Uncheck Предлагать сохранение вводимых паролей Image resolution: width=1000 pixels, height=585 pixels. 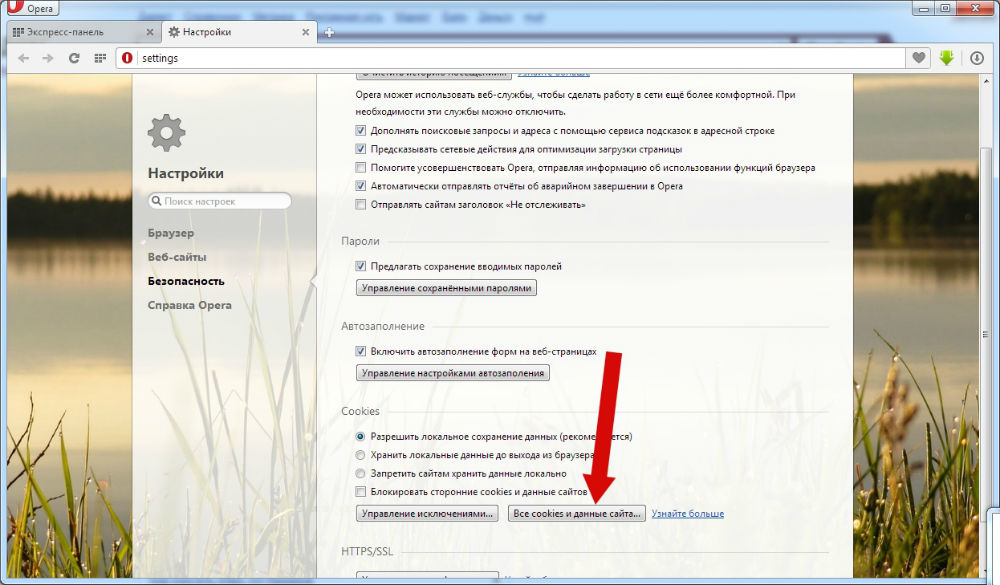click(361, 267)
